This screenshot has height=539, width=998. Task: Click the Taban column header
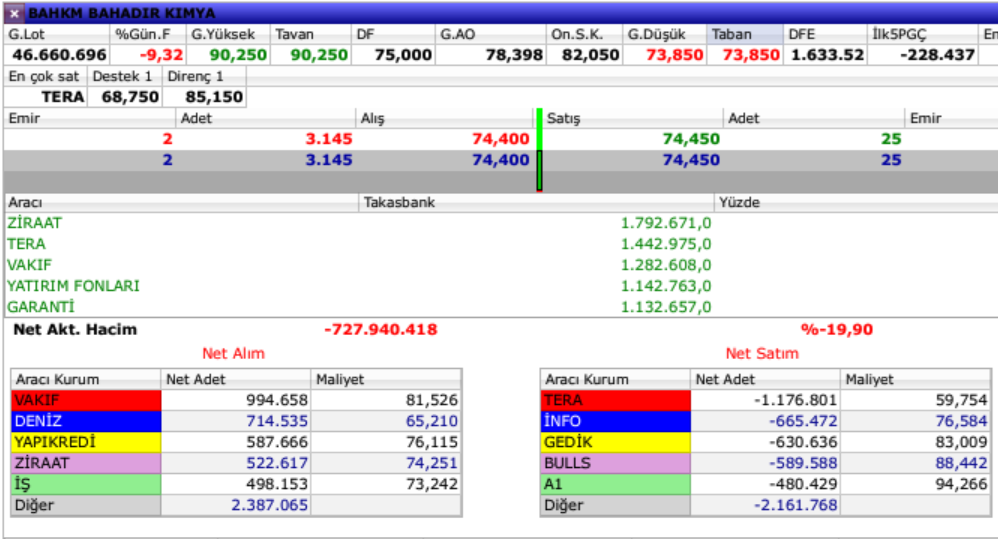(743, 34)
